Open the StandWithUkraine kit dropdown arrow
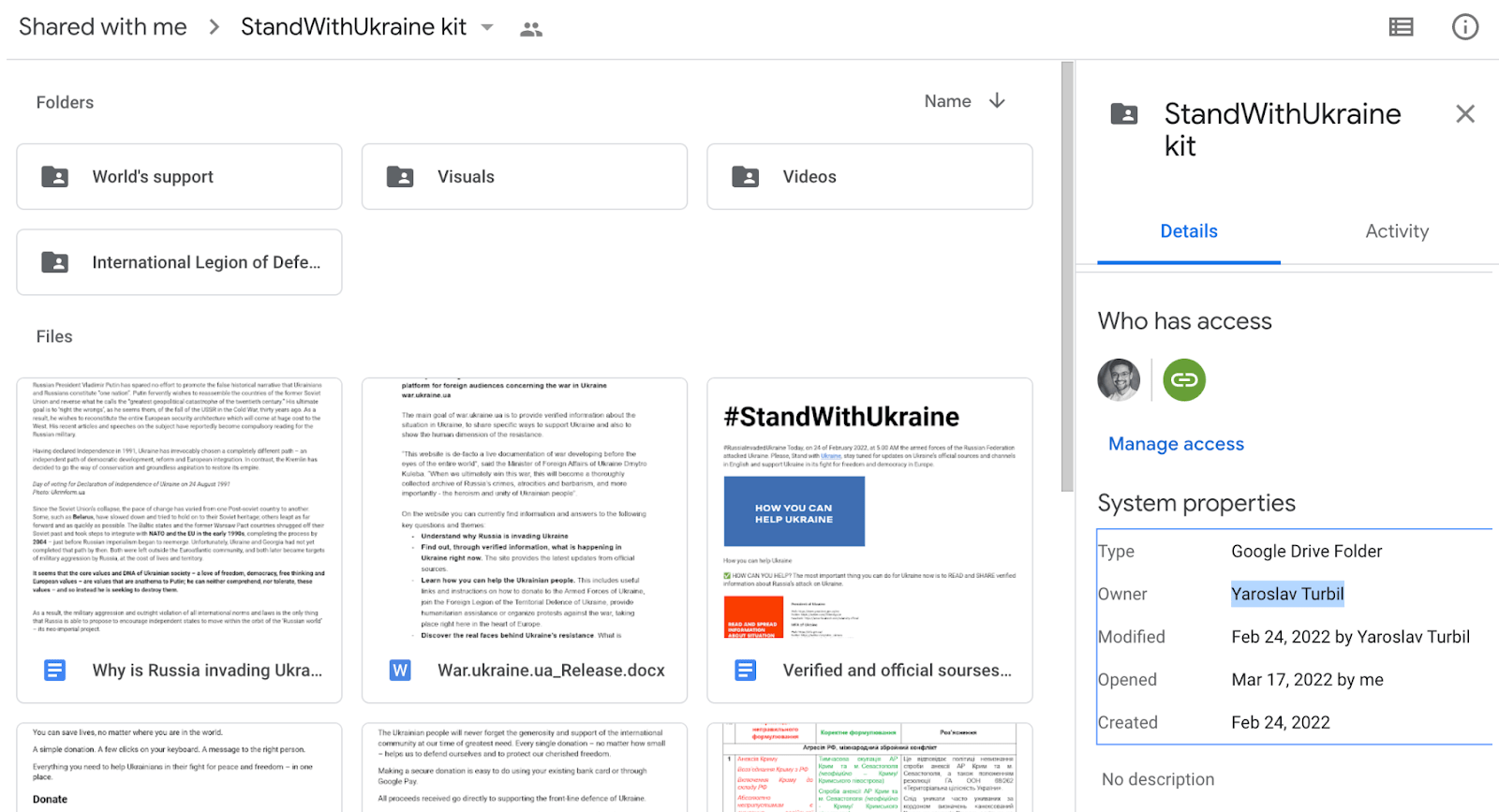This screenshot has height=812, width=1499. 487,27
